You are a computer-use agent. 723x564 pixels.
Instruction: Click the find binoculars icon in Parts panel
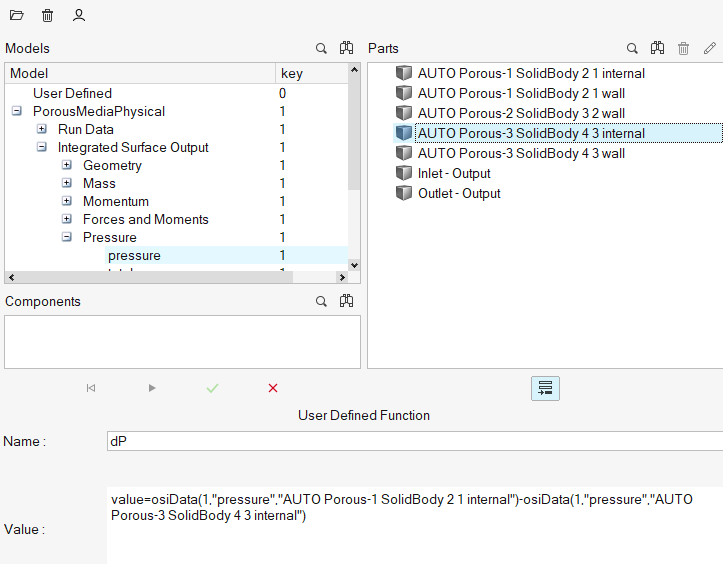tap(658, 48)
